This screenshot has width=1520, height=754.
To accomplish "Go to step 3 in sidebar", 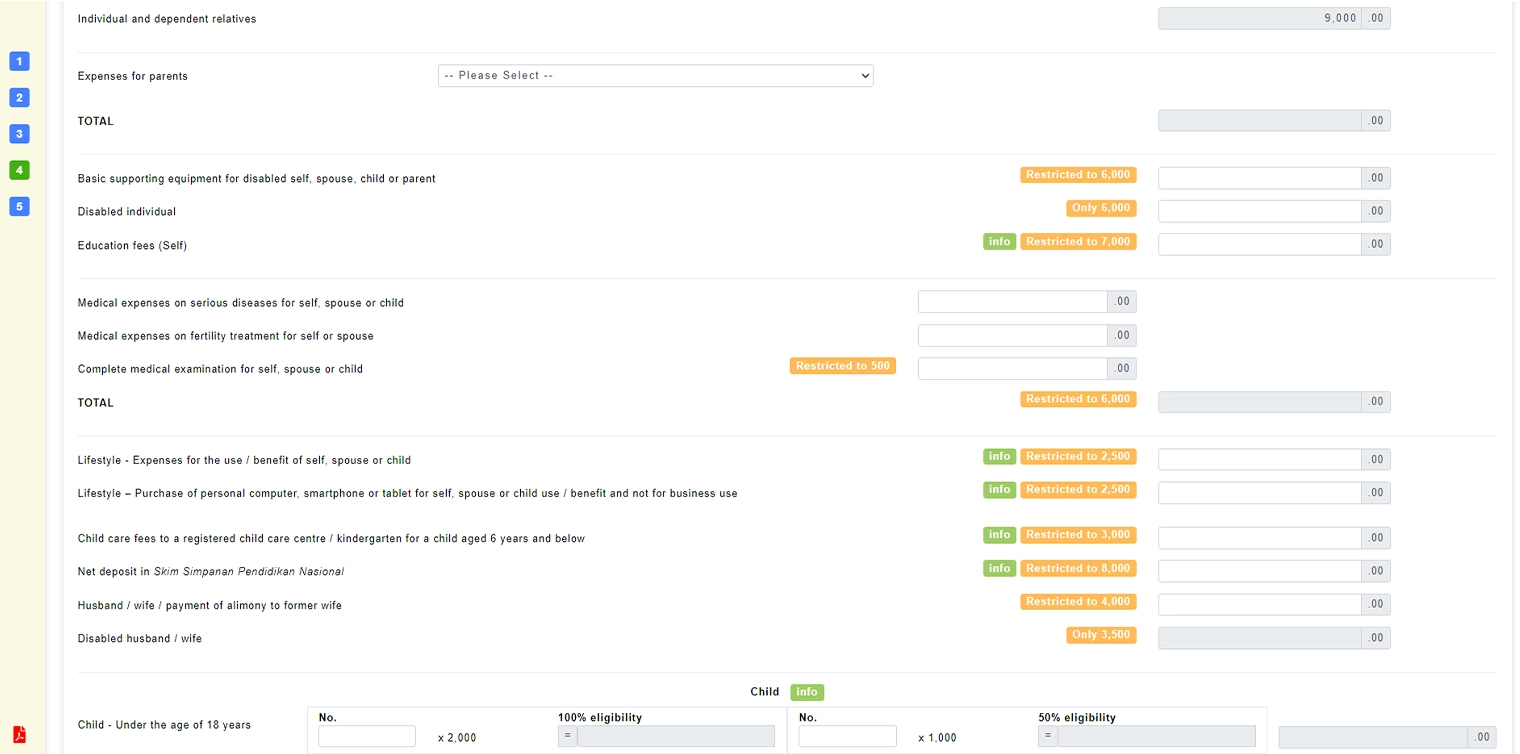I will coord(19,134).
